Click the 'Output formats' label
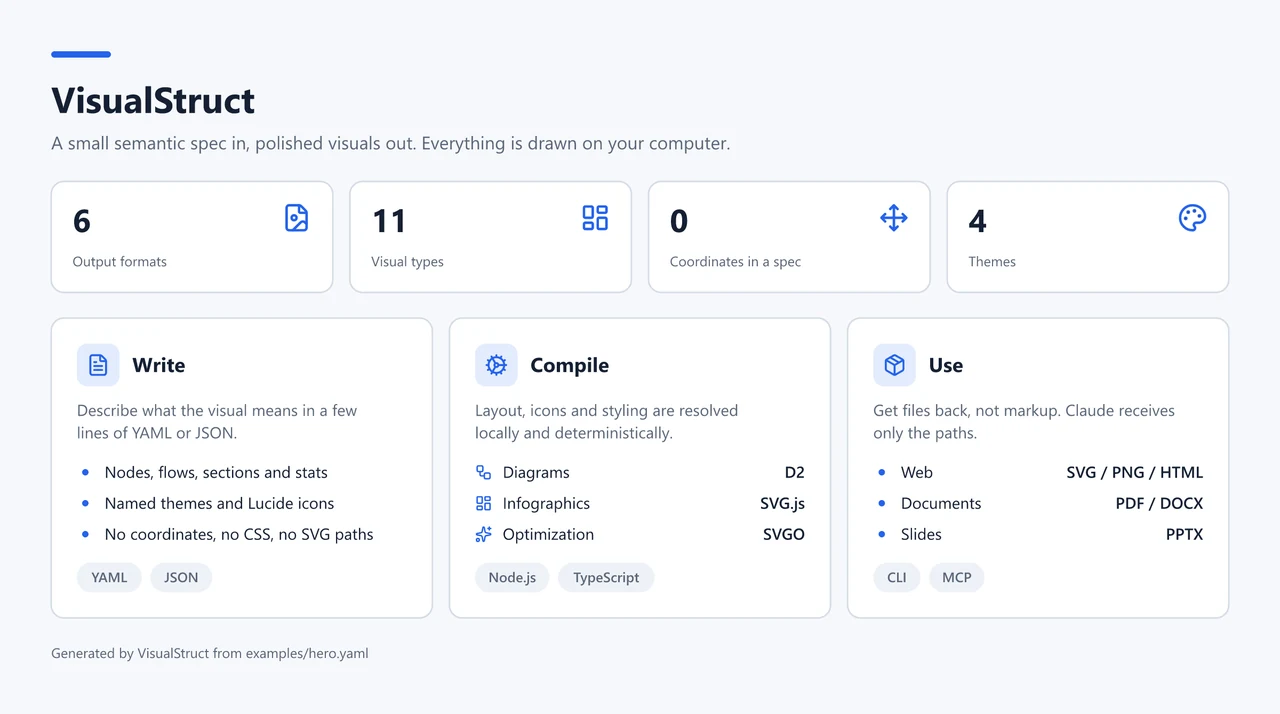Viewport: 1280px width, 714px height. coord(120,262)
